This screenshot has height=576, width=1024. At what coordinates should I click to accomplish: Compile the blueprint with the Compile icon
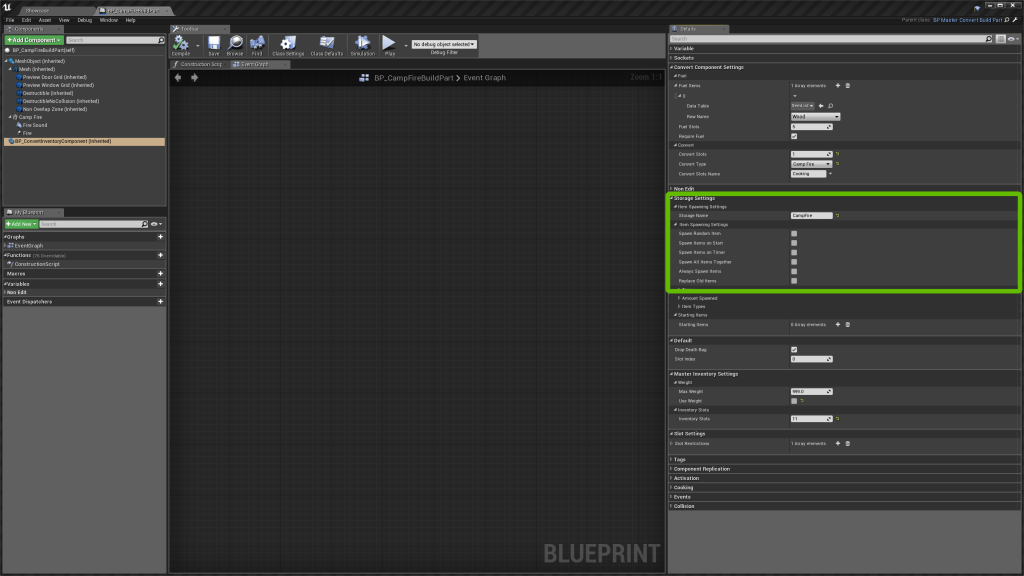[x=181, y=44]
